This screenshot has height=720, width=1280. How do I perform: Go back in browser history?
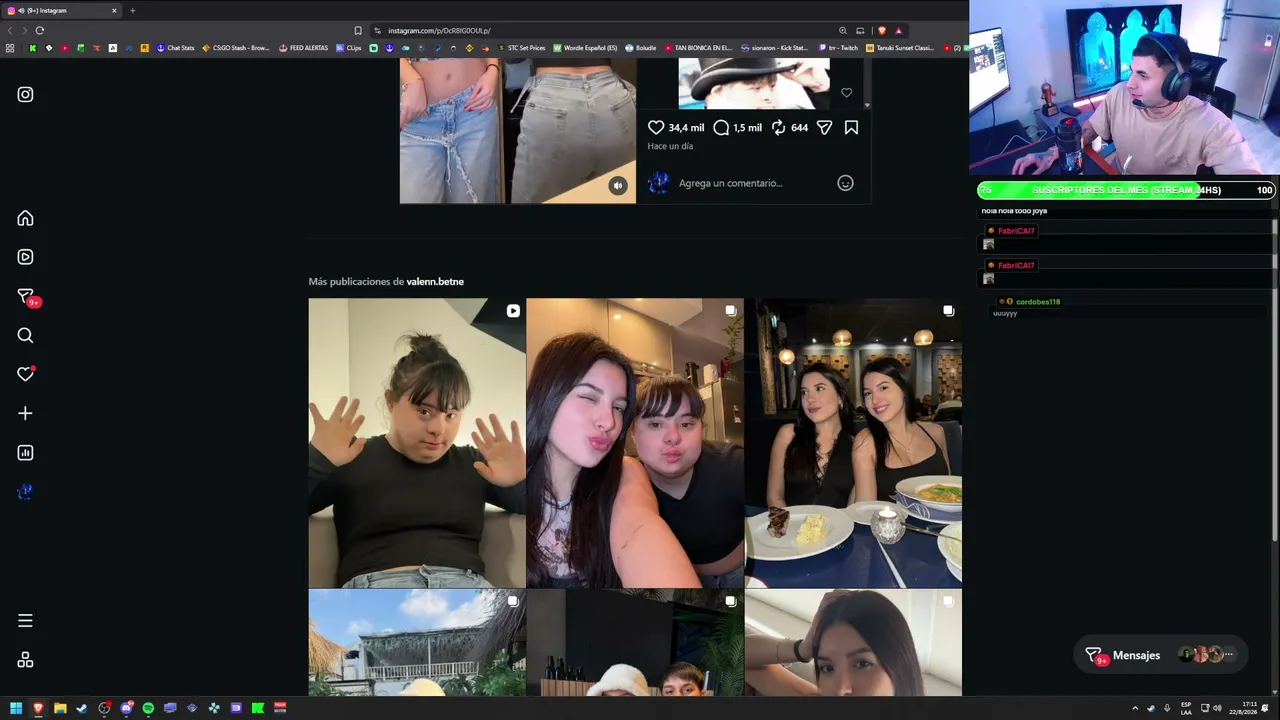click(11, 31)
